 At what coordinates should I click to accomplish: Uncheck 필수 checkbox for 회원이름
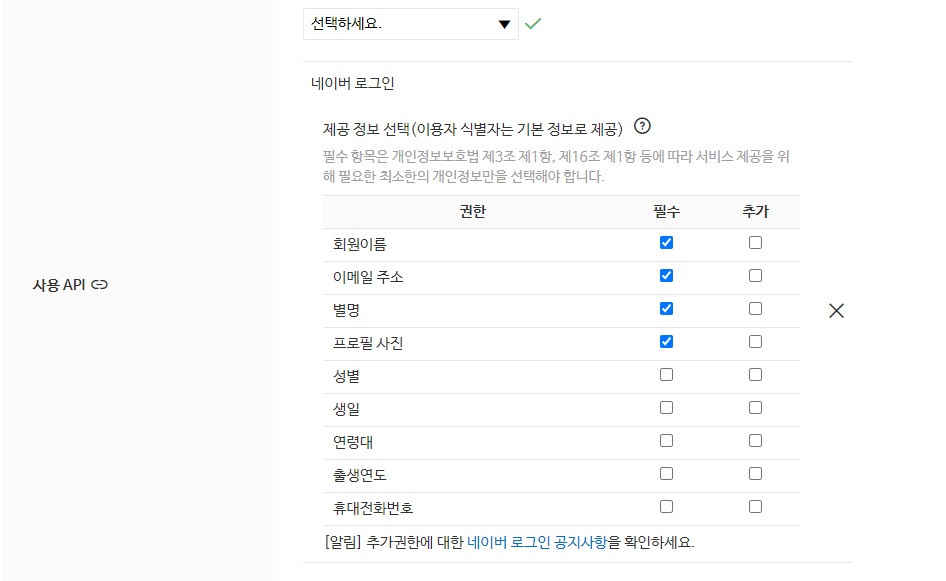coord(666,243)
